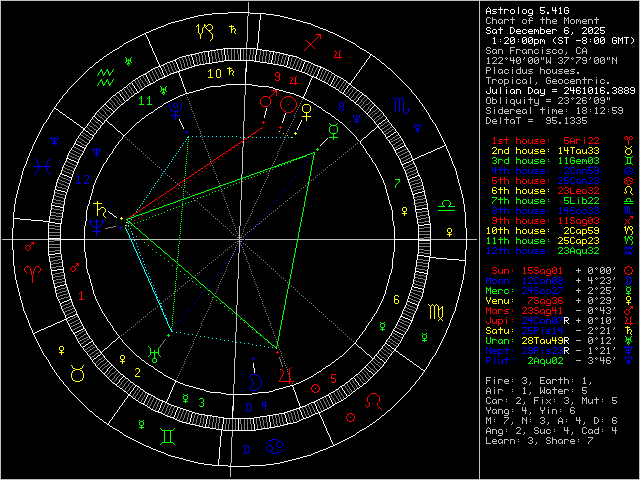The image size is (640, 480).
Task: Select the red Aries sign on the outer ring
Action: (33, 274)
